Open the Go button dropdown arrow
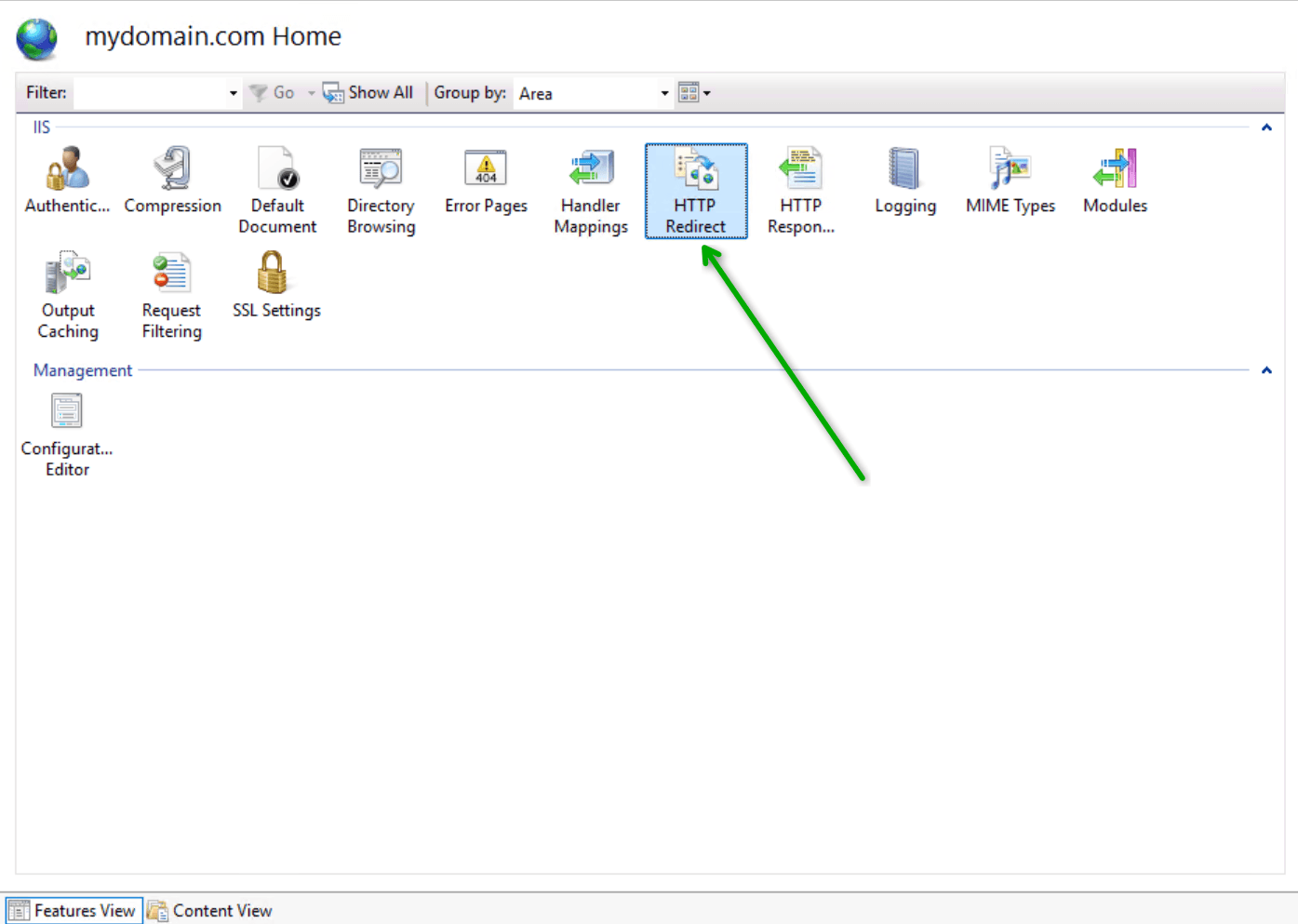1298x924 pixels. tap(311, 93)
